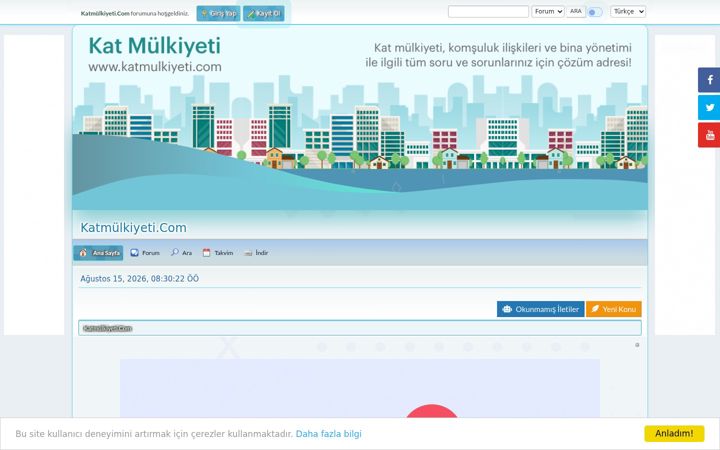Screen dimensions: 720x450
Task: Focus the forum search text field
Action: click(x=488, y=11)
